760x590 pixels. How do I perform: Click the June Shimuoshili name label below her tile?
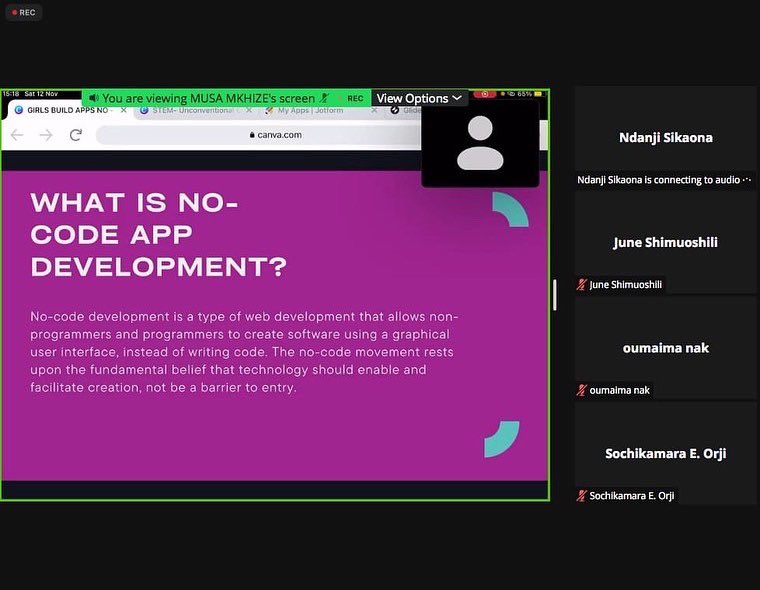tap(625, 285)
